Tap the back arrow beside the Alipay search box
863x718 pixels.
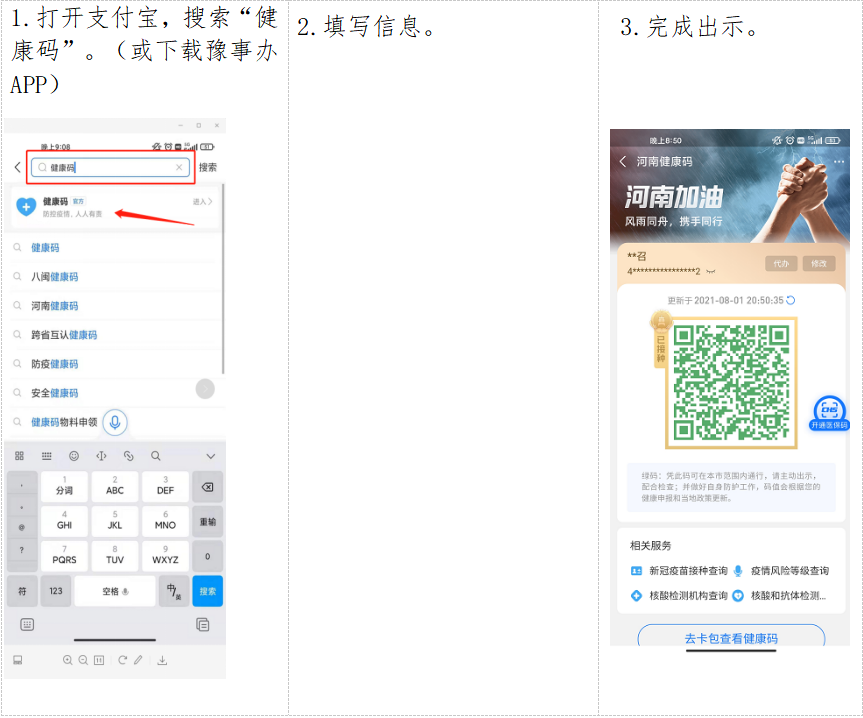[17, 168]
